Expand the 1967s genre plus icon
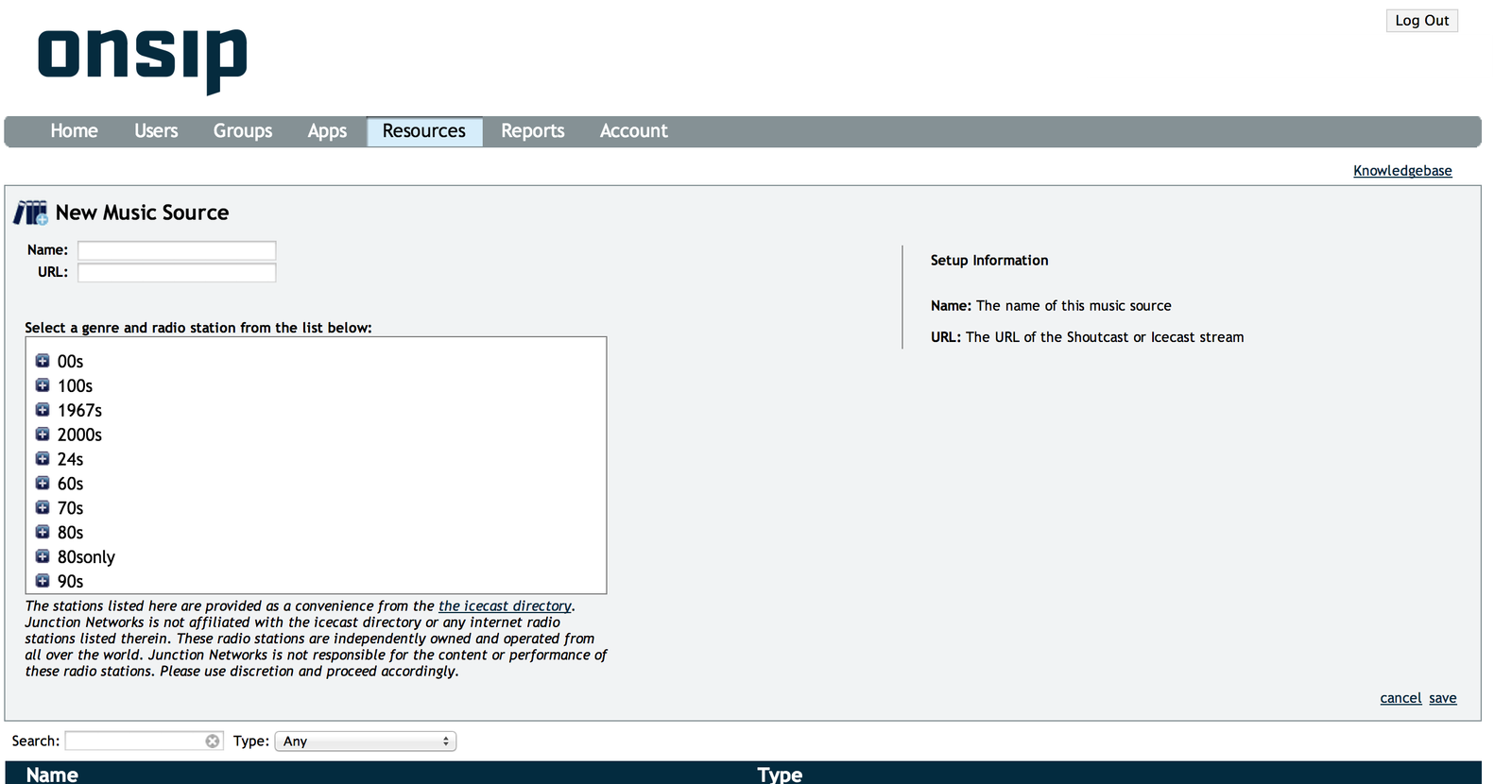Image resolution: width=1512 pixels, height=784 pixels. pyautogui.click(x=43, y=410)
